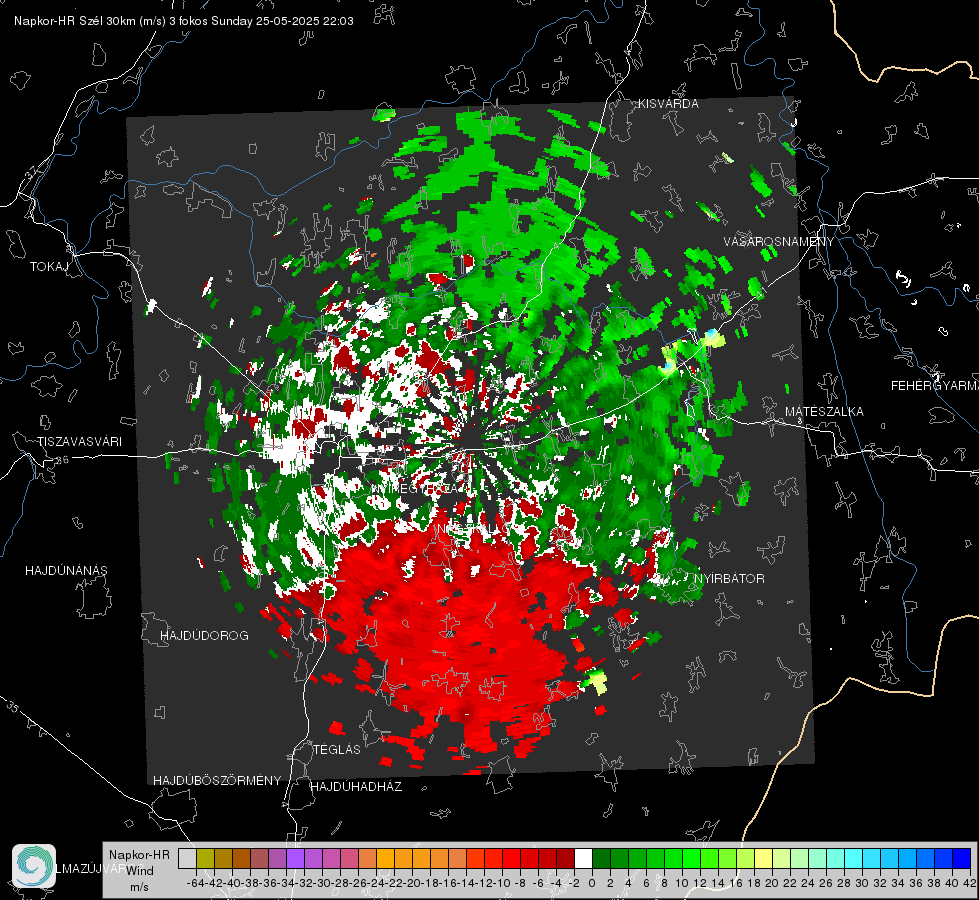Click the cyan swatch between 28 and 30
Viewport: 979px width, 900px height.
tap(854, 859)
